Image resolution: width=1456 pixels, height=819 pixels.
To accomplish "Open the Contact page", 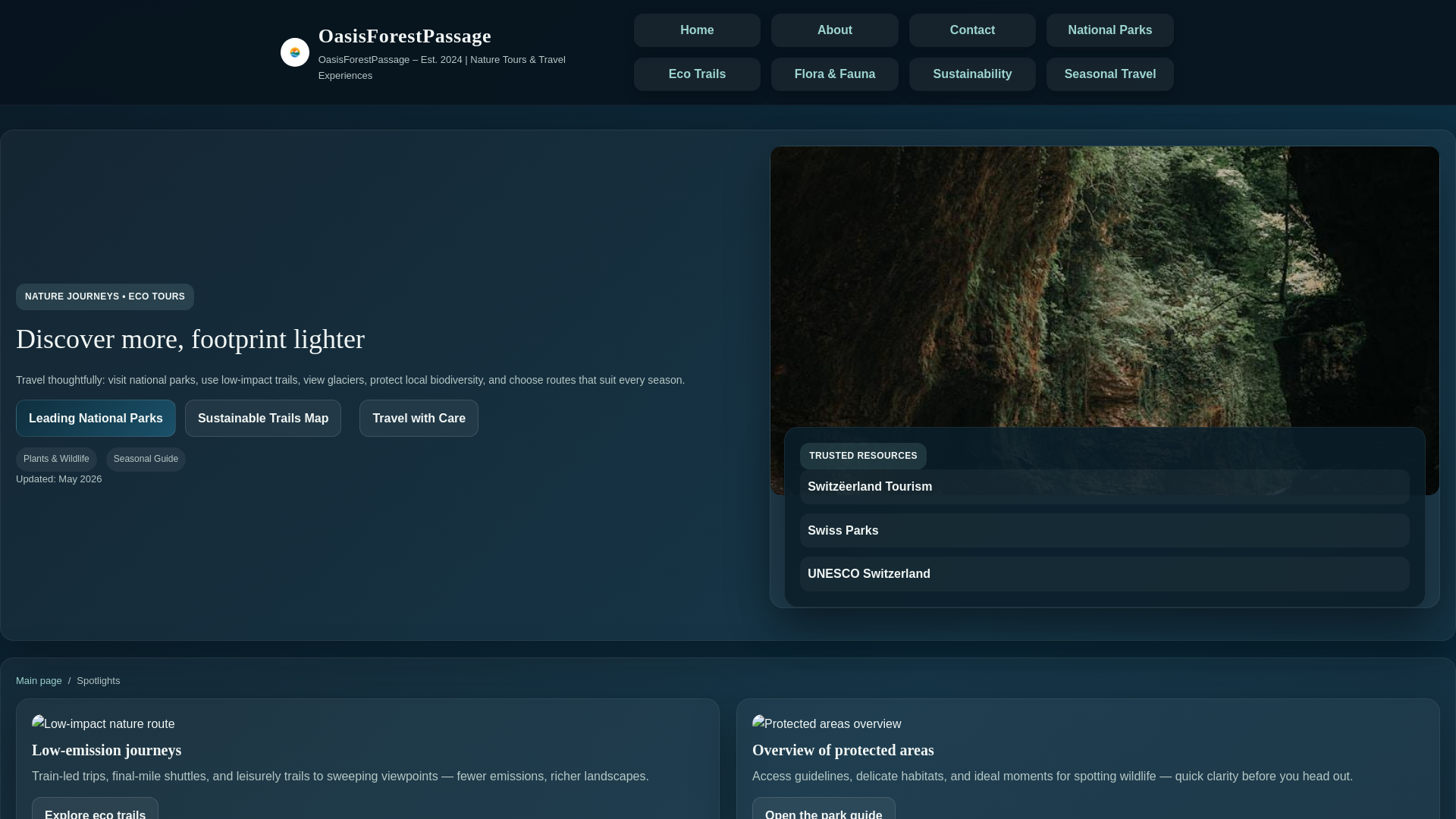I will click(x=972, y=30).
